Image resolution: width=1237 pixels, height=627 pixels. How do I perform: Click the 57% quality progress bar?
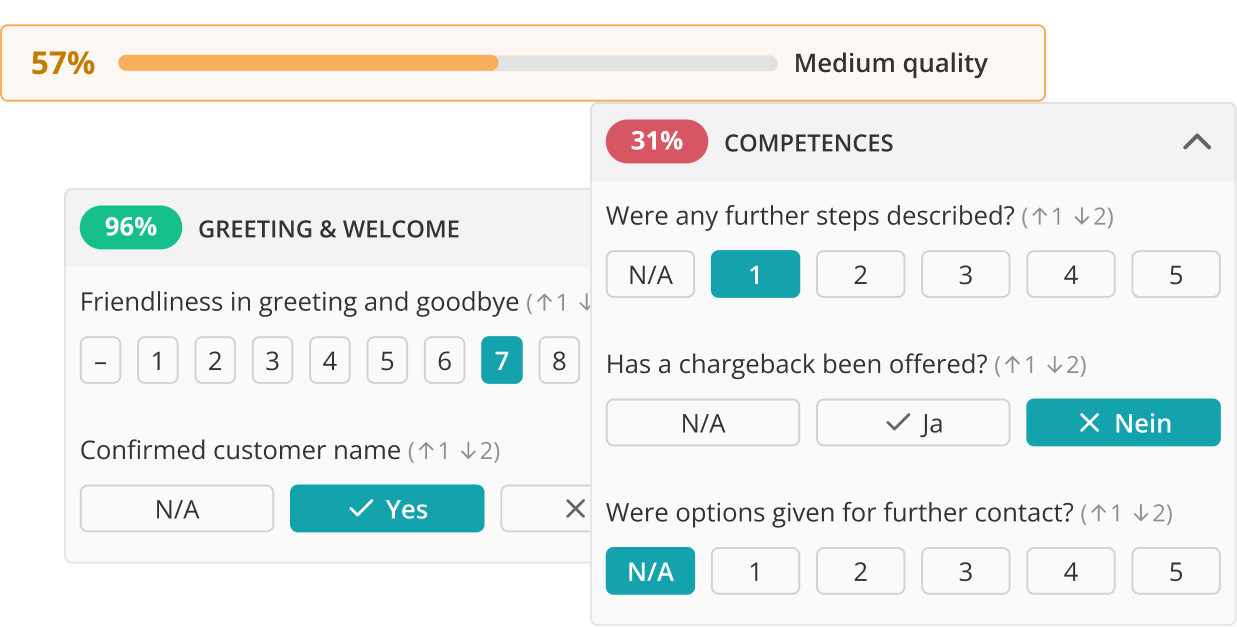[x=448, y=62]
